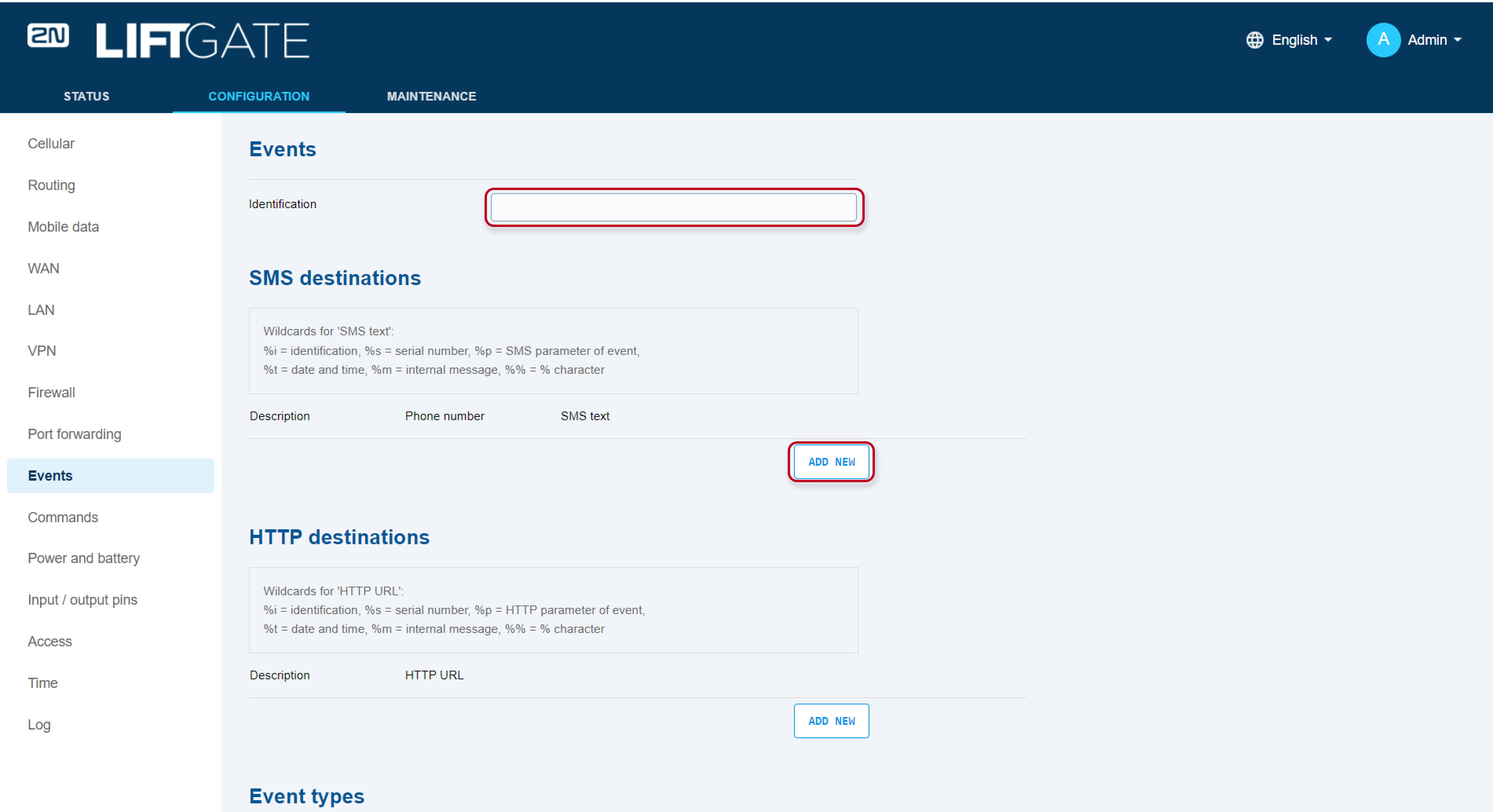
Task: Click HTTP destinations Description column header
Action: (279, 675)
